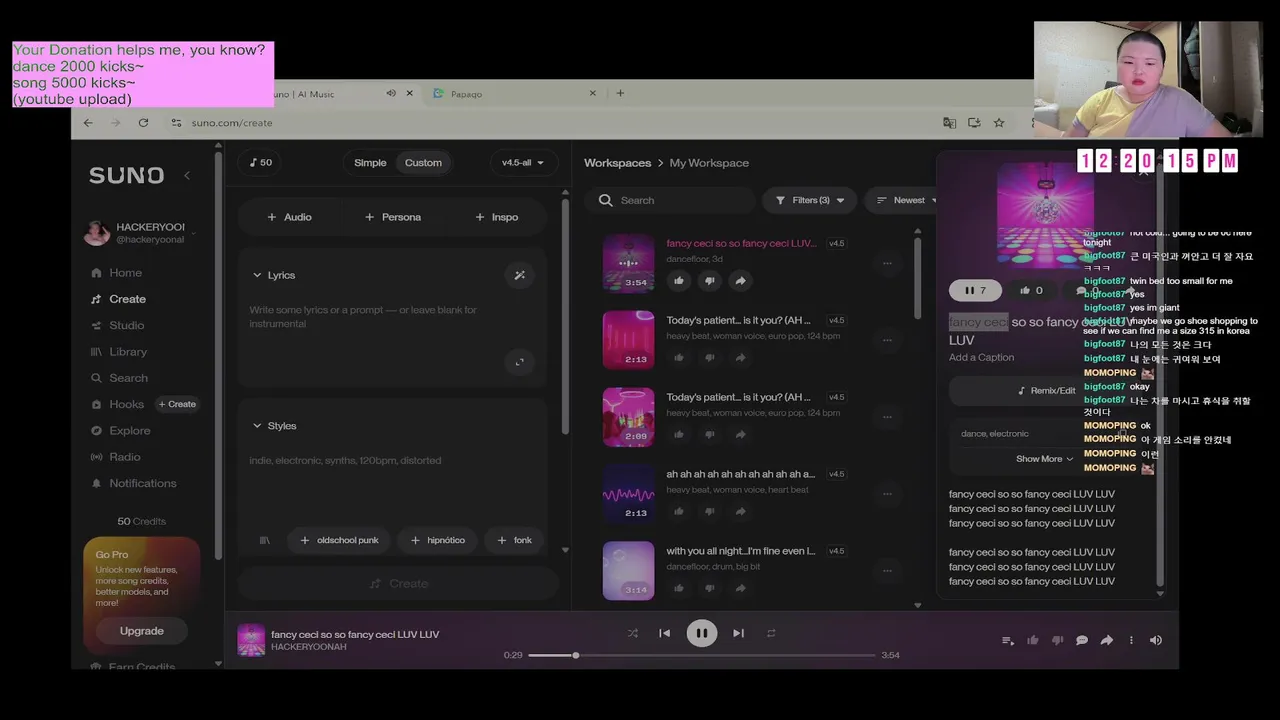Click the 50 credits counter
Image resolution: width=1280 pixels, height=720 pixels.
pyautogui.click(x=260, y=163)
